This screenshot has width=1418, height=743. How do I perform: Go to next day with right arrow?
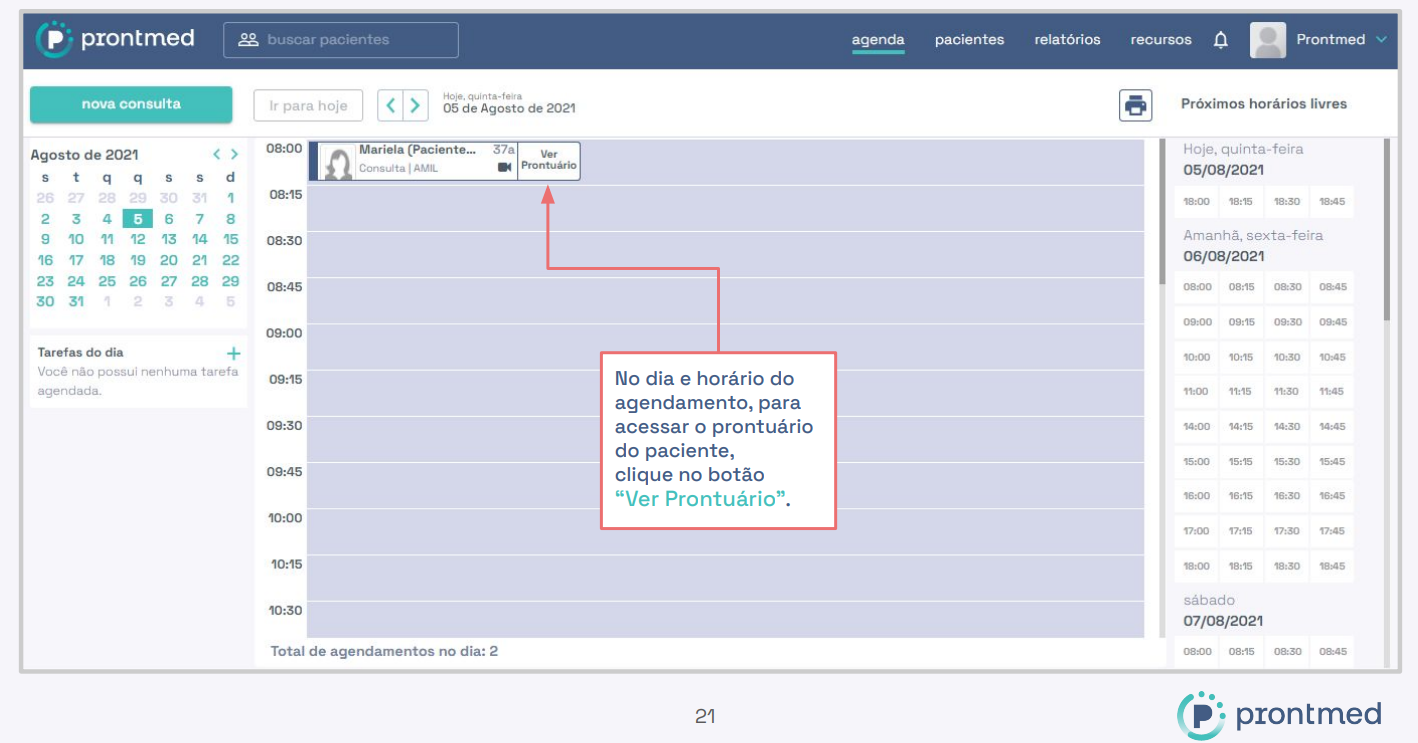click(415, 105)
